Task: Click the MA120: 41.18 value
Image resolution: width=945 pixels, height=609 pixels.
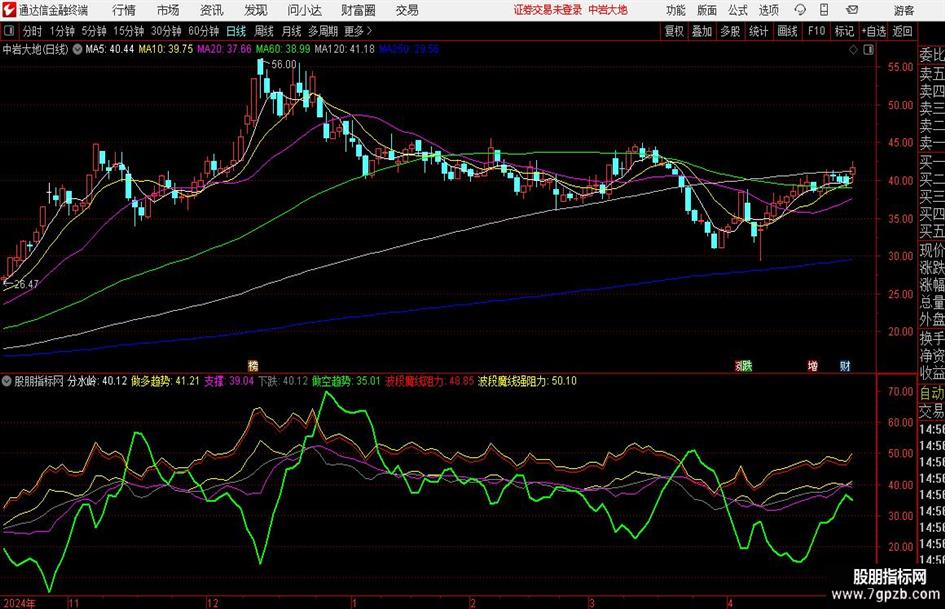Action: pos(344,49)
